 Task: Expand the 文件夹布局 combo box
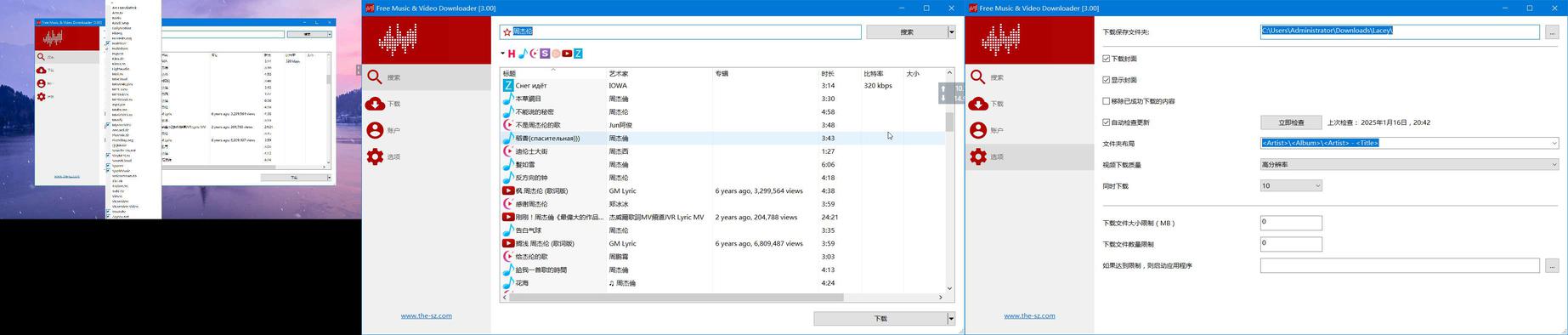tap(1409, 143)
